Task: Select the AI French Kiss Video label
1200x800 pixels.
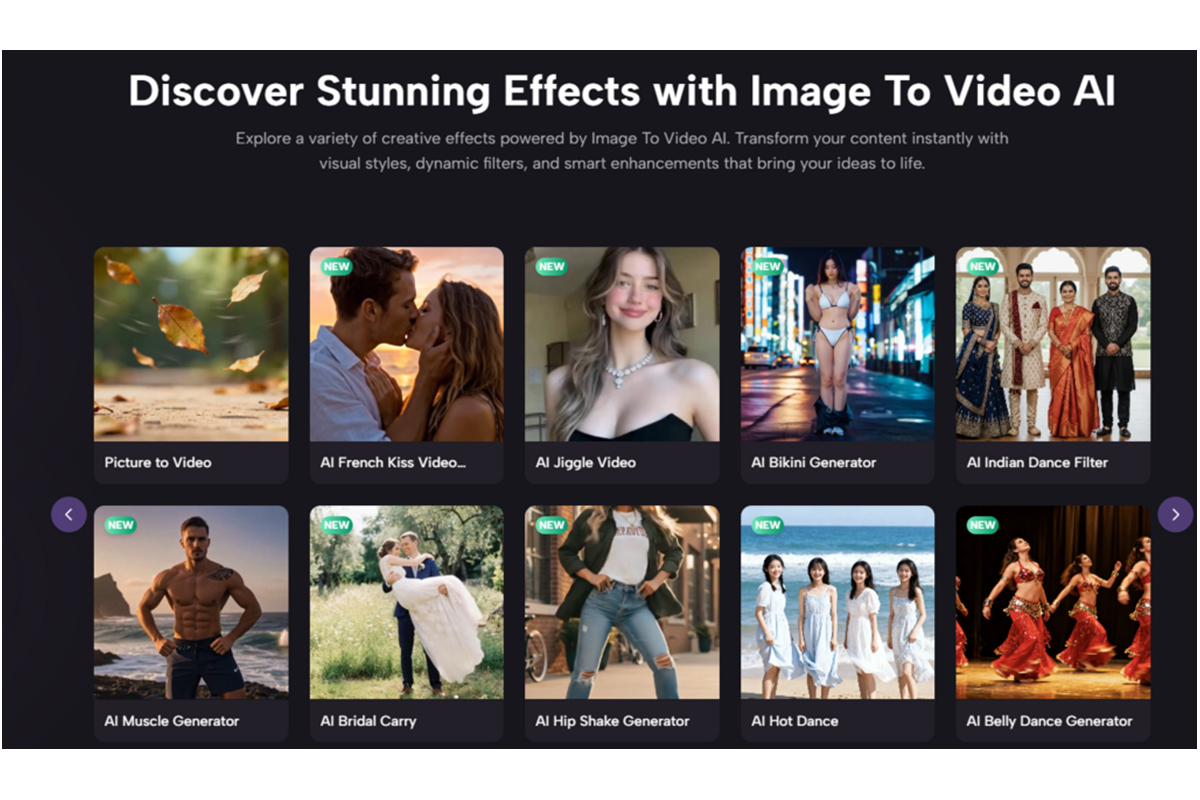Action: click(x=393, y=463)
